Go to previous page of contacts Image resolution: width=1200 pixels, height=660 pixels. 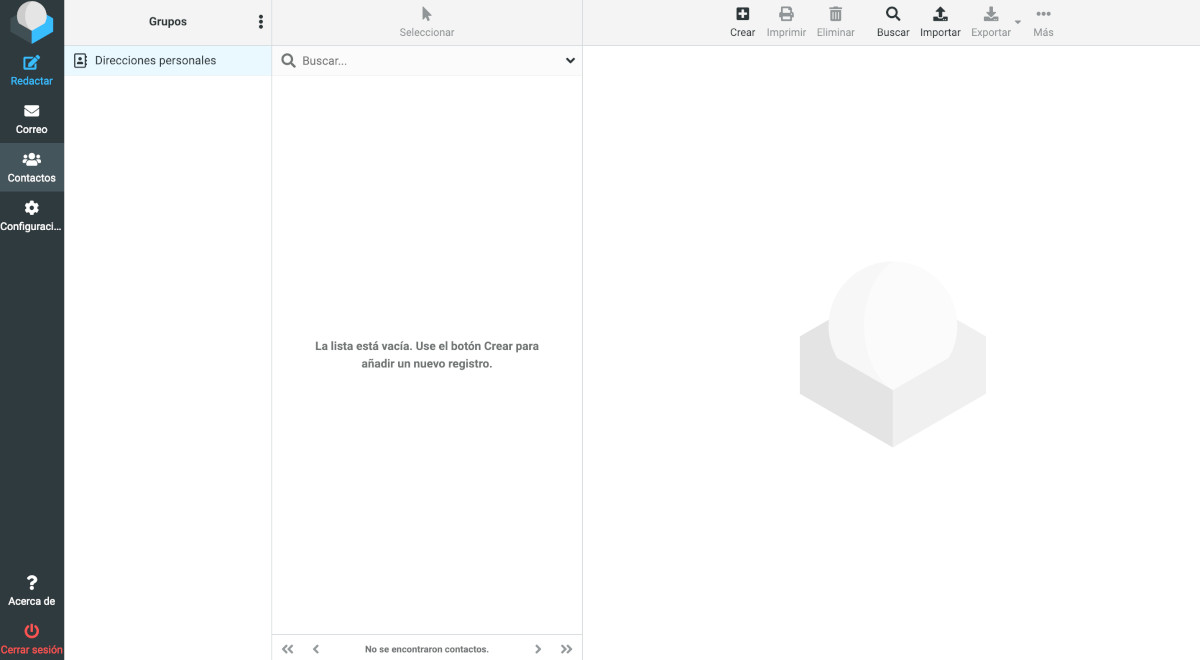tap(316, 649)
